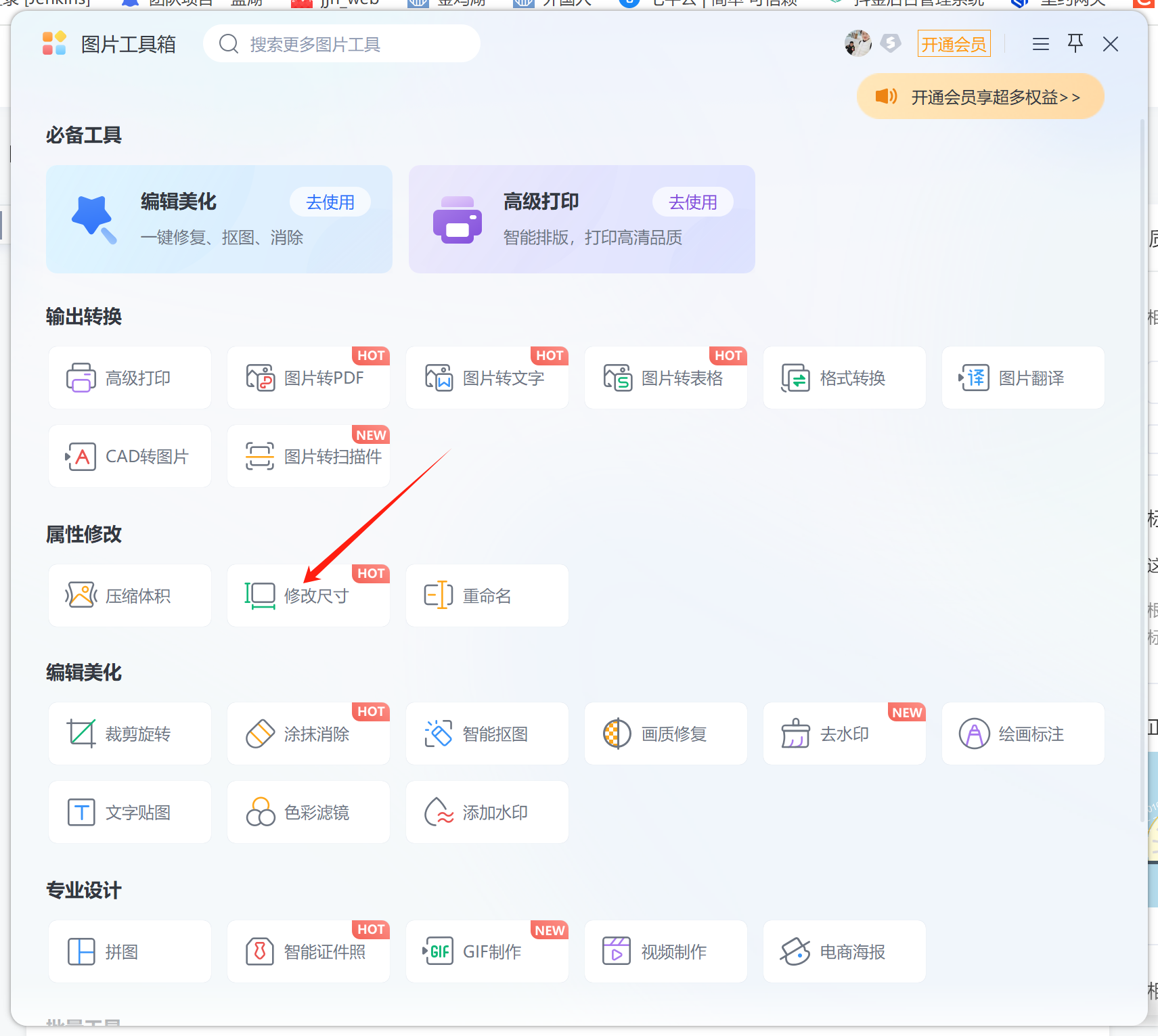Screen dimensions: 1158x1036
Task: Open the 去水印 tool
Action: tap(845, 734)
